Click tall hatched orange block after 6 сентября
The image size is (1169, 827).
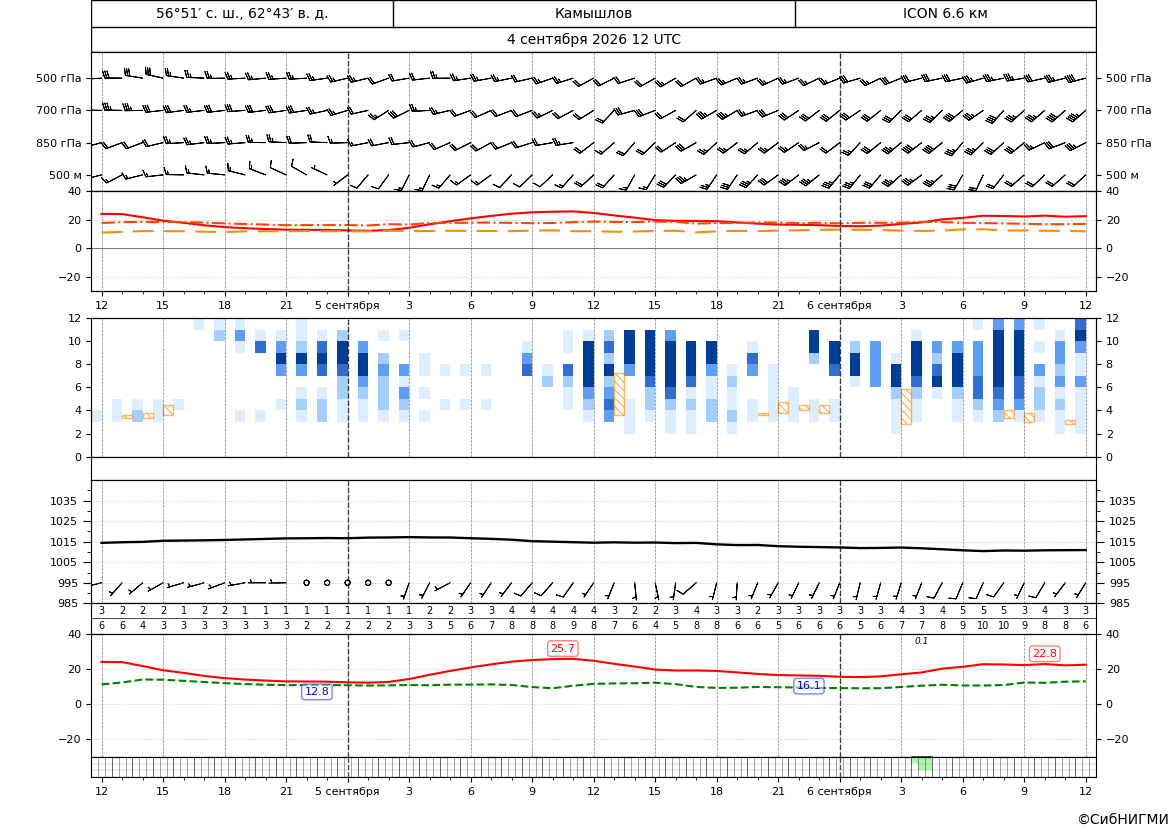tap(906, 407)
